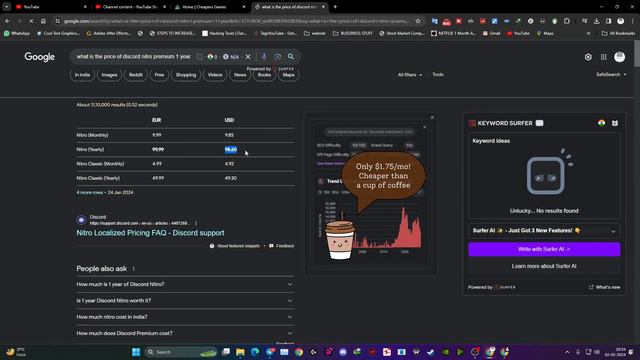Expand 'How much nitro cost in India?'
This screenshot has height=360, width=640.
(185, 317)
